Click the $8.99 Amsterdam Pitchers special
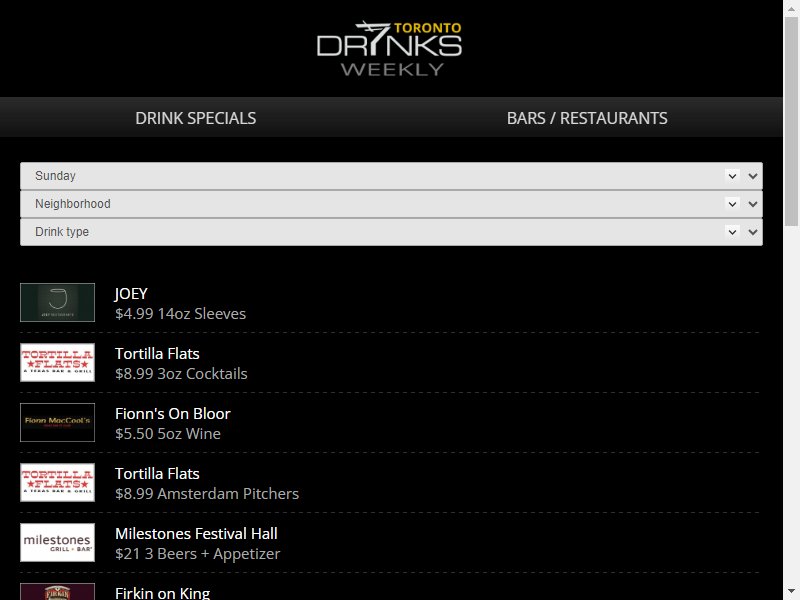800x600 pixels. (207, 493)
